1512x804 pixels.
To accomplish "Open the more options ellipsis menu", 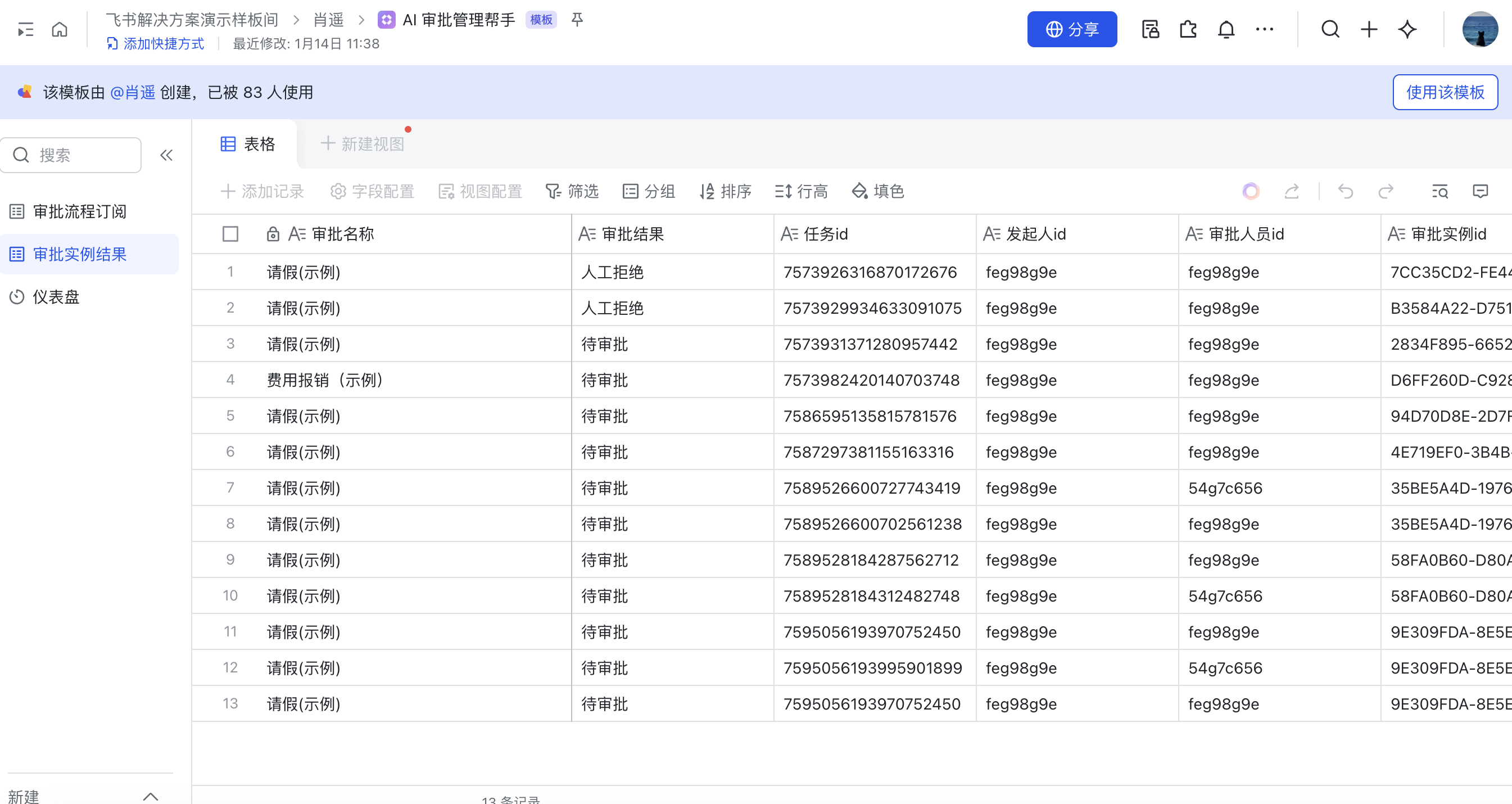I will click(x=1264, y=29).
